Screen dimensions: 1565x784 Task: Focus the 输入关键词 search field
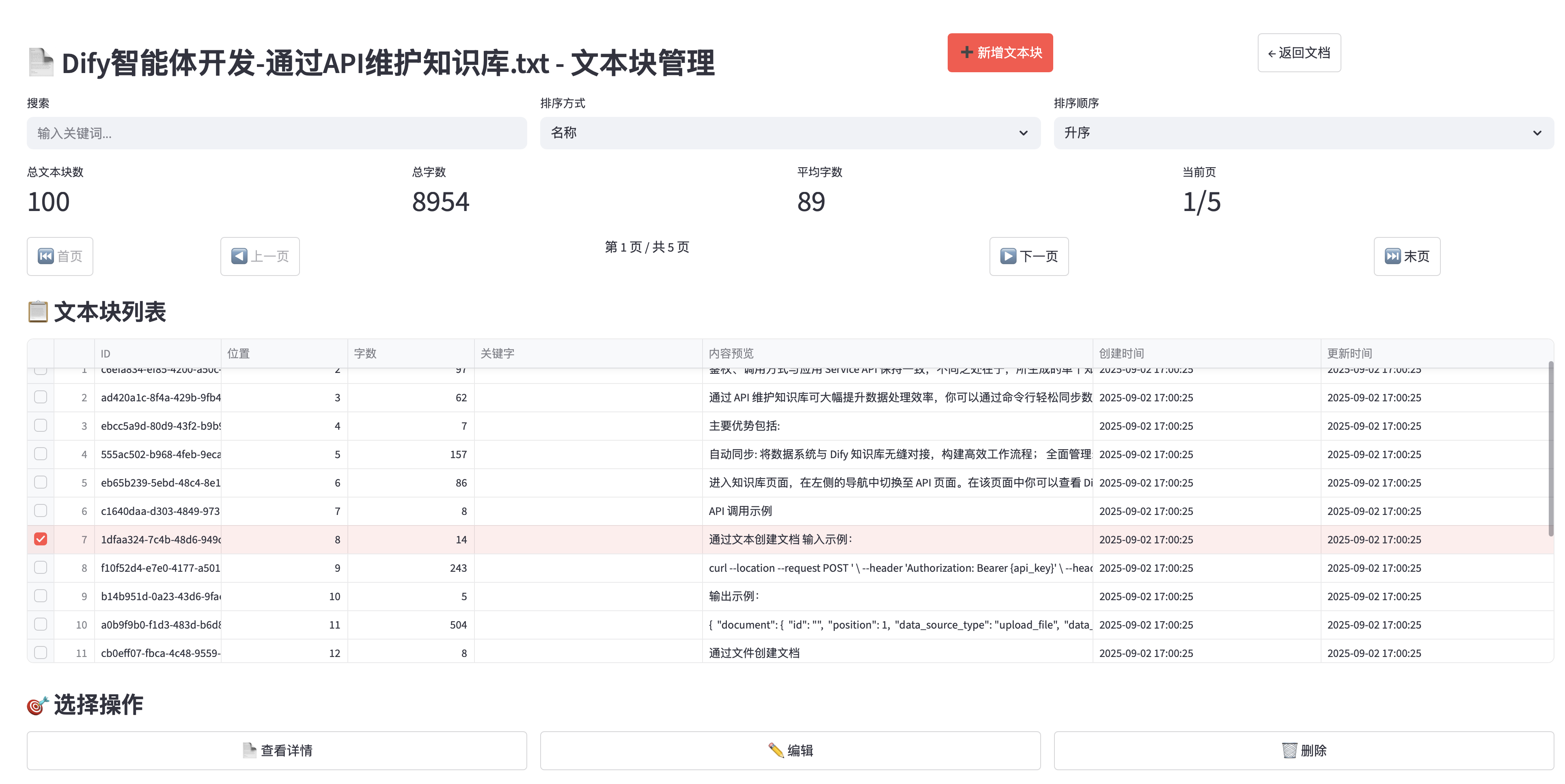tap(277, 133)
